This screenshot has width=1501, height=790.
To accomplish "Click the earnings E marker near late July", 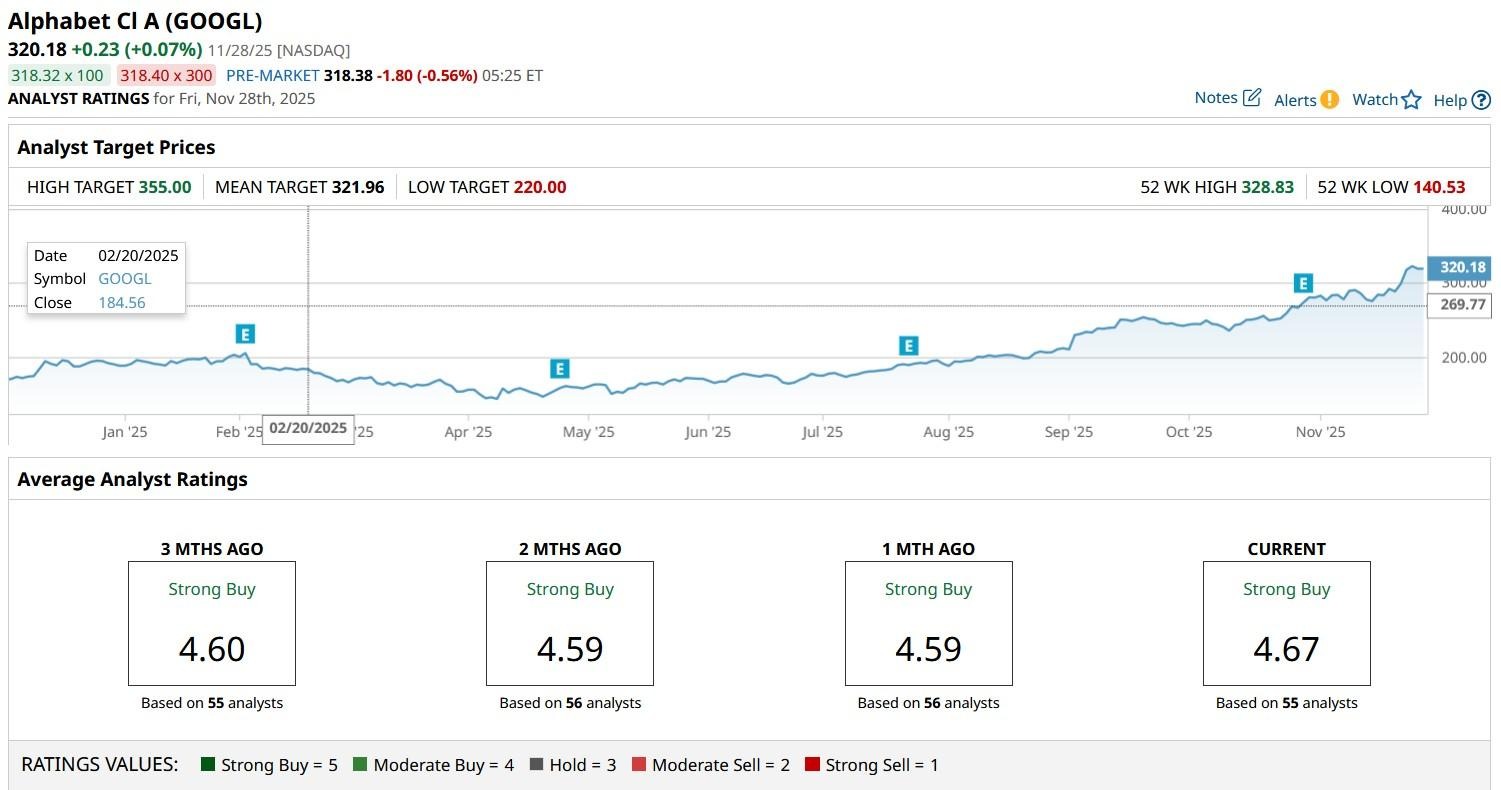I will pos(908,346).
